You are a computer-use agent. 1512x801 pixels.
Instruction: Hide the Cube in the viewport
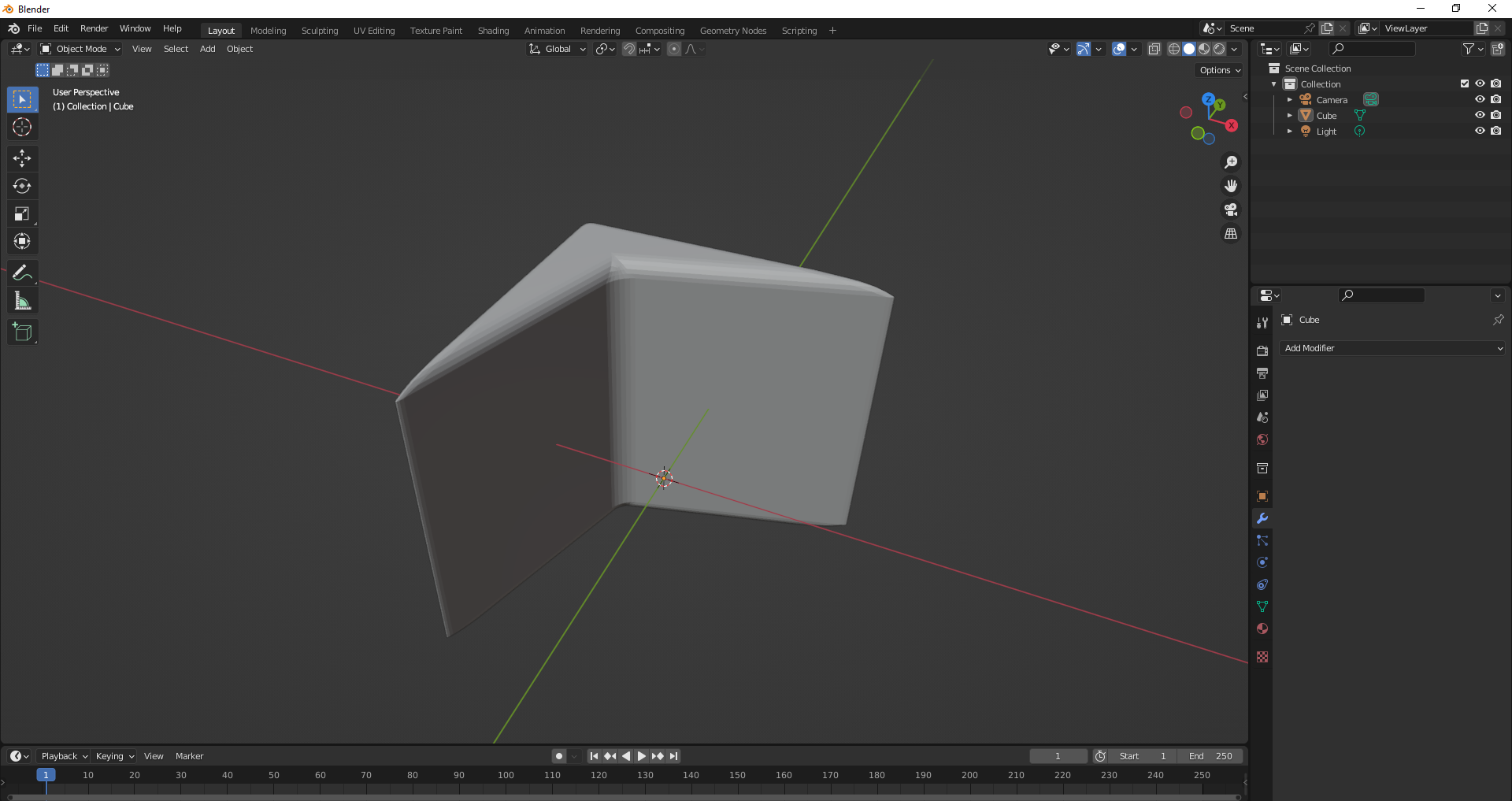1480,115
